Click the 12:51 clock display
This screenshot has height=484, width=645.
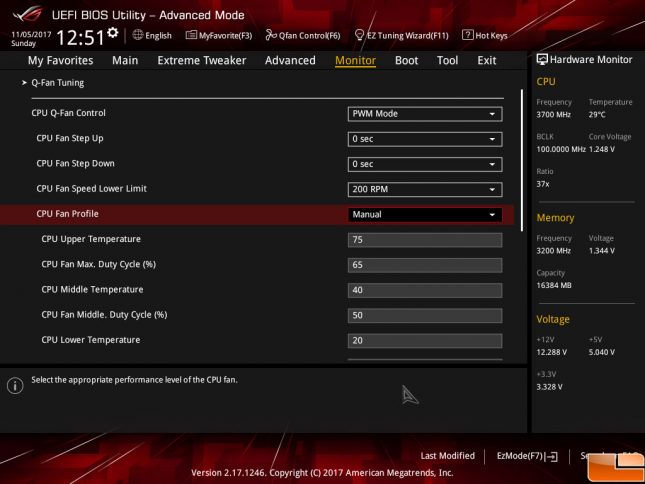point(80,37)
